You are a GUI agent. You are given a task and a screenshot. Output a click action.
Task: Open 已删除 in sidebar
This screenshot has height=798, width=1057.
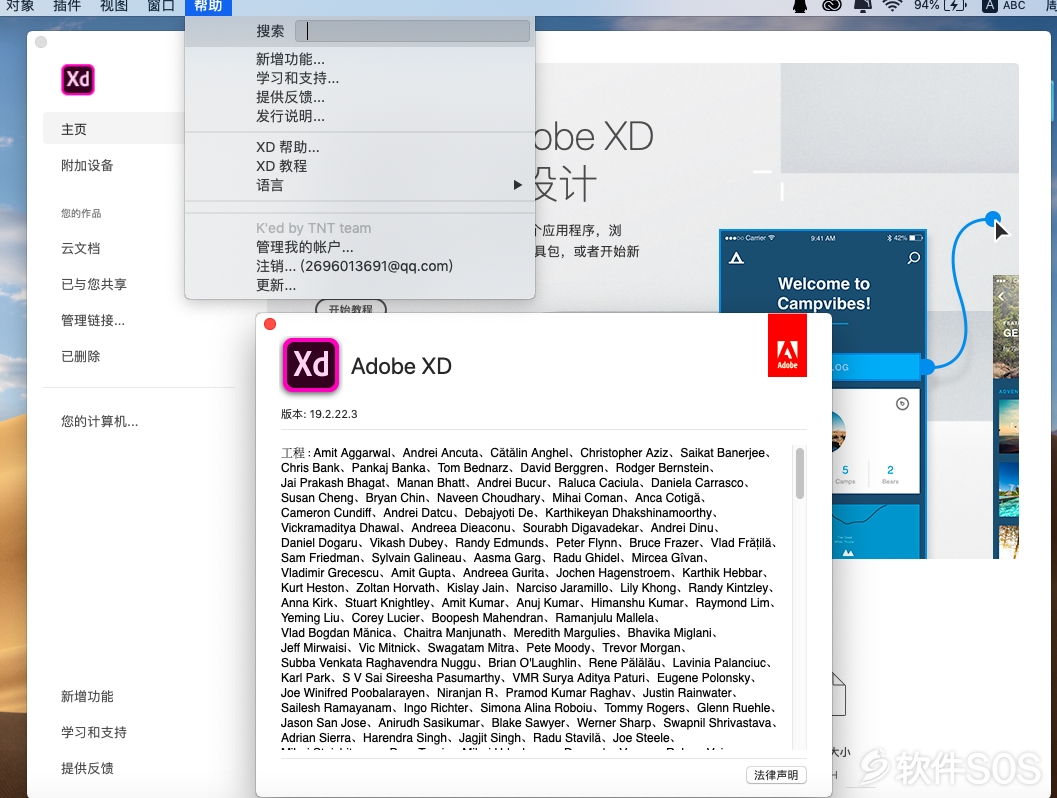[80, 356]
